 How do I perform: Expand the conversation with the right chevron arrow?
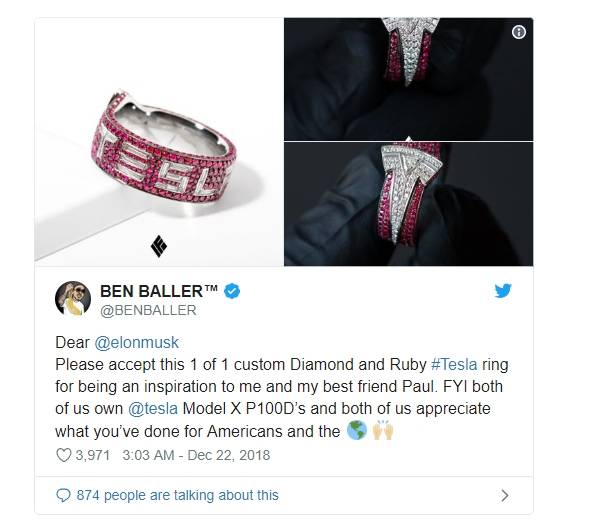[x=505, y=495]
